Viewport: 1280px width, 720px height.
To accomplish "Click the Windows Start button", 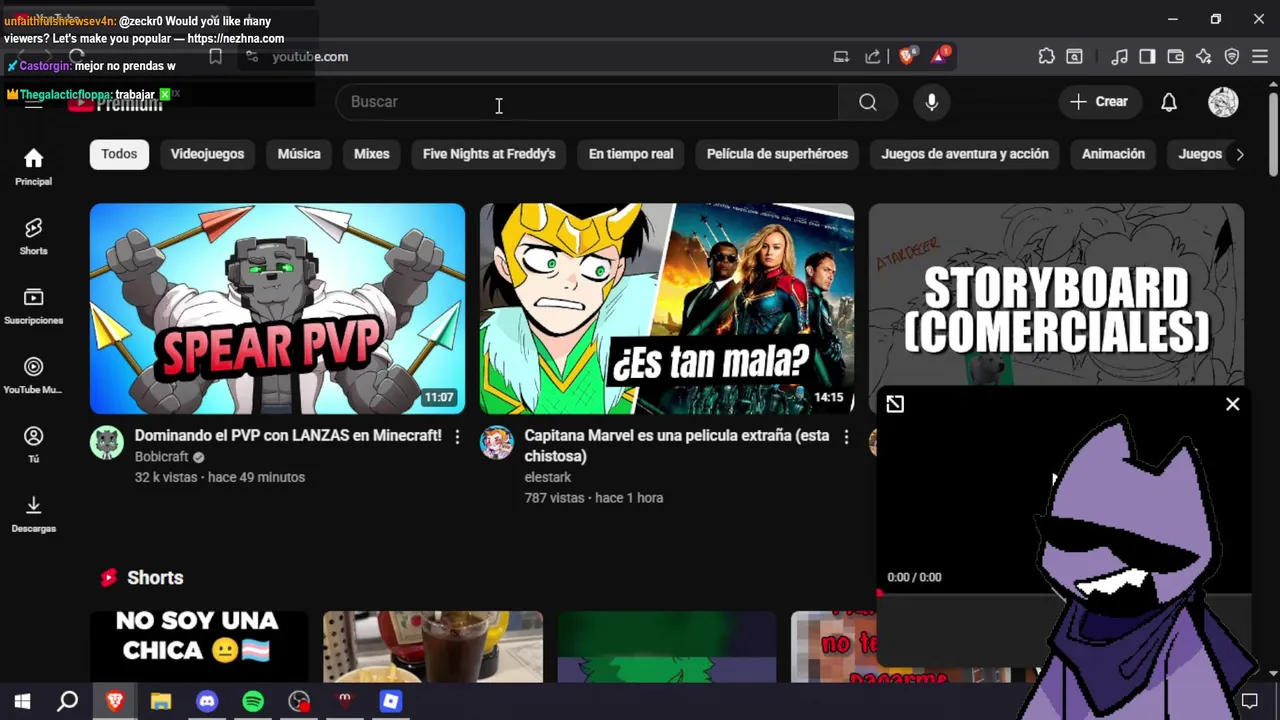I will [22, 701].
